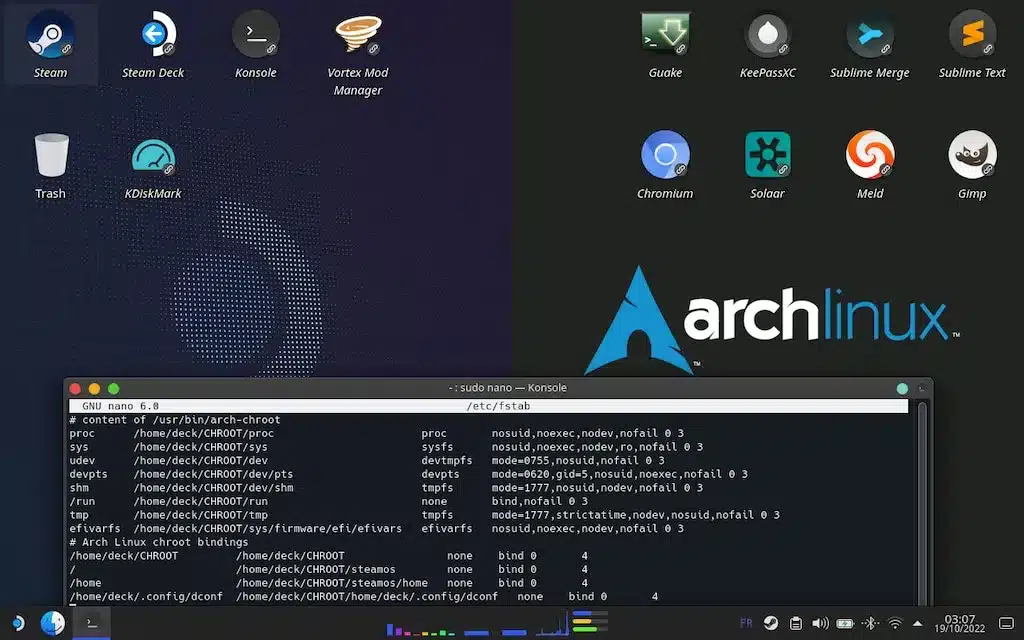Click the Konsole window title '-: sudo nano — Konsole'

coord(507,388)
